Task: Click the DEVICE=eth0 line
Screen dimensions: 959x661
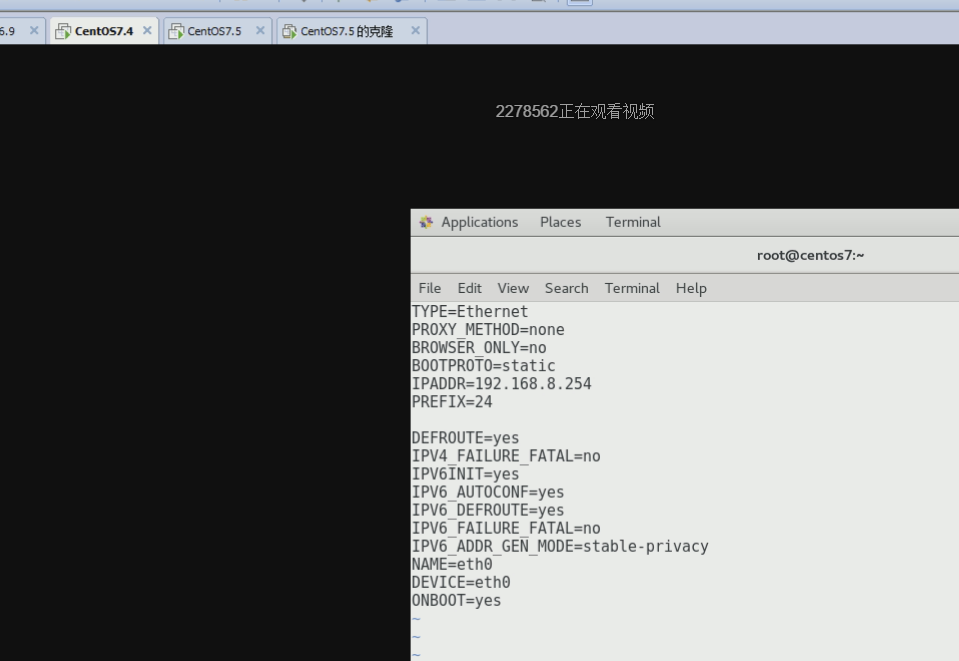Action: [461, 583]
